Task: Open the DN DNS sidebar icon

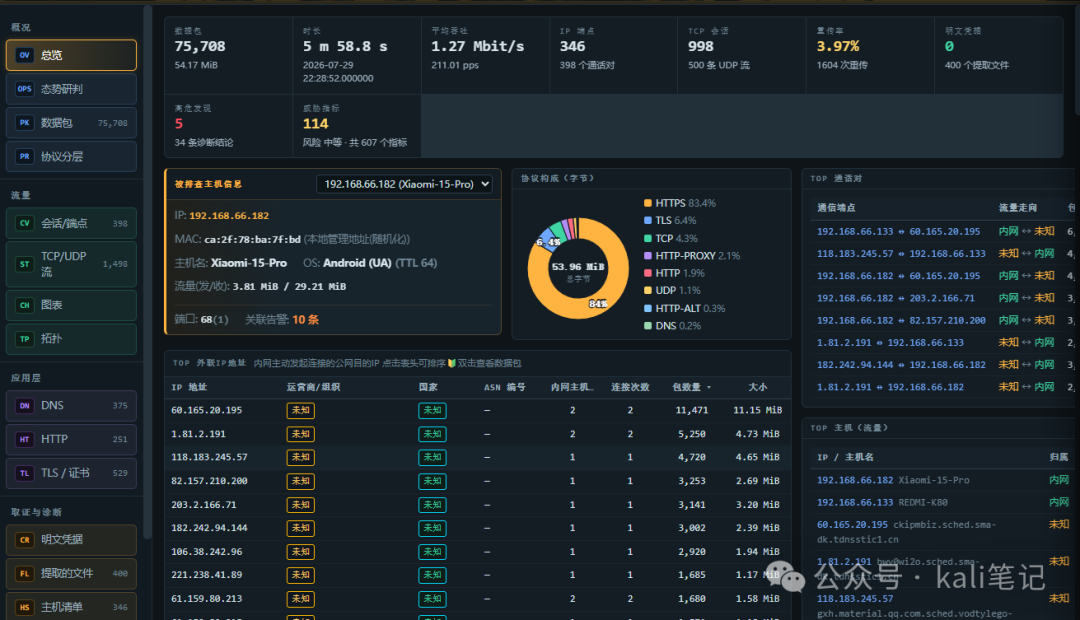Action: click(x=25, y=406)
